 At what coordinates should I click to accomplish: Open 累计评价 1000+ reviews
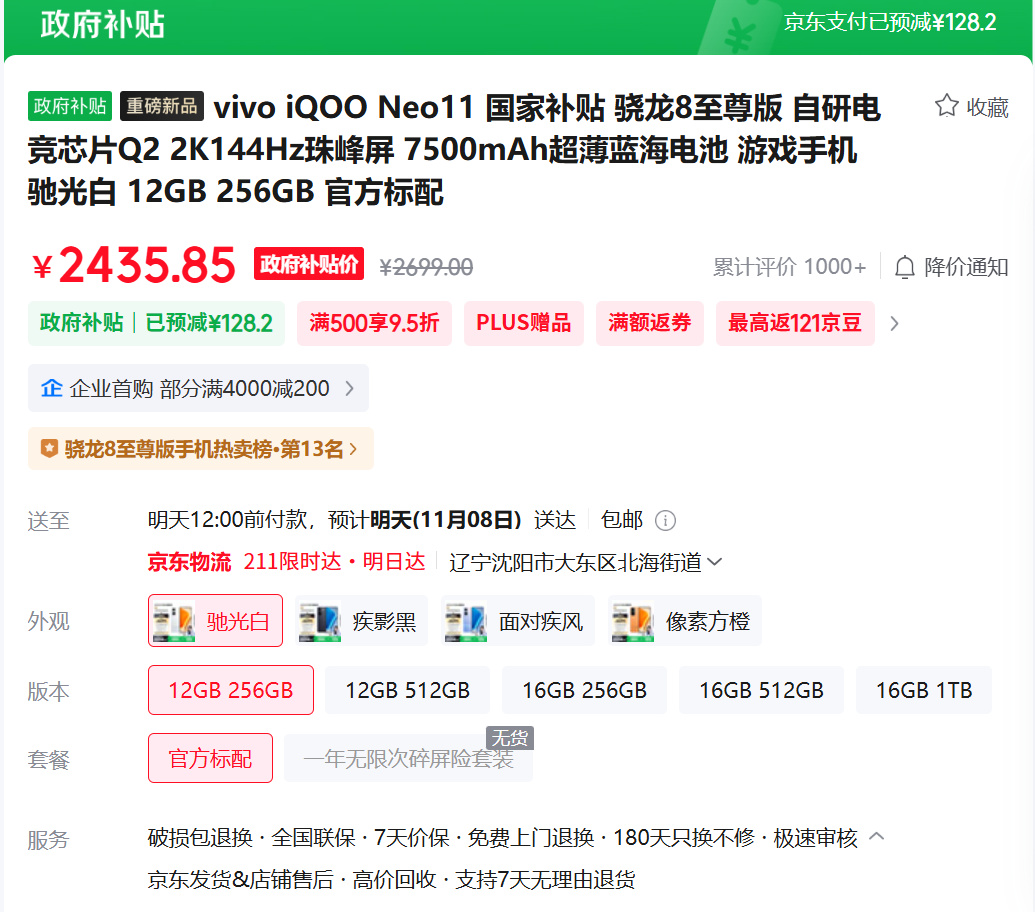click(789, 267)
